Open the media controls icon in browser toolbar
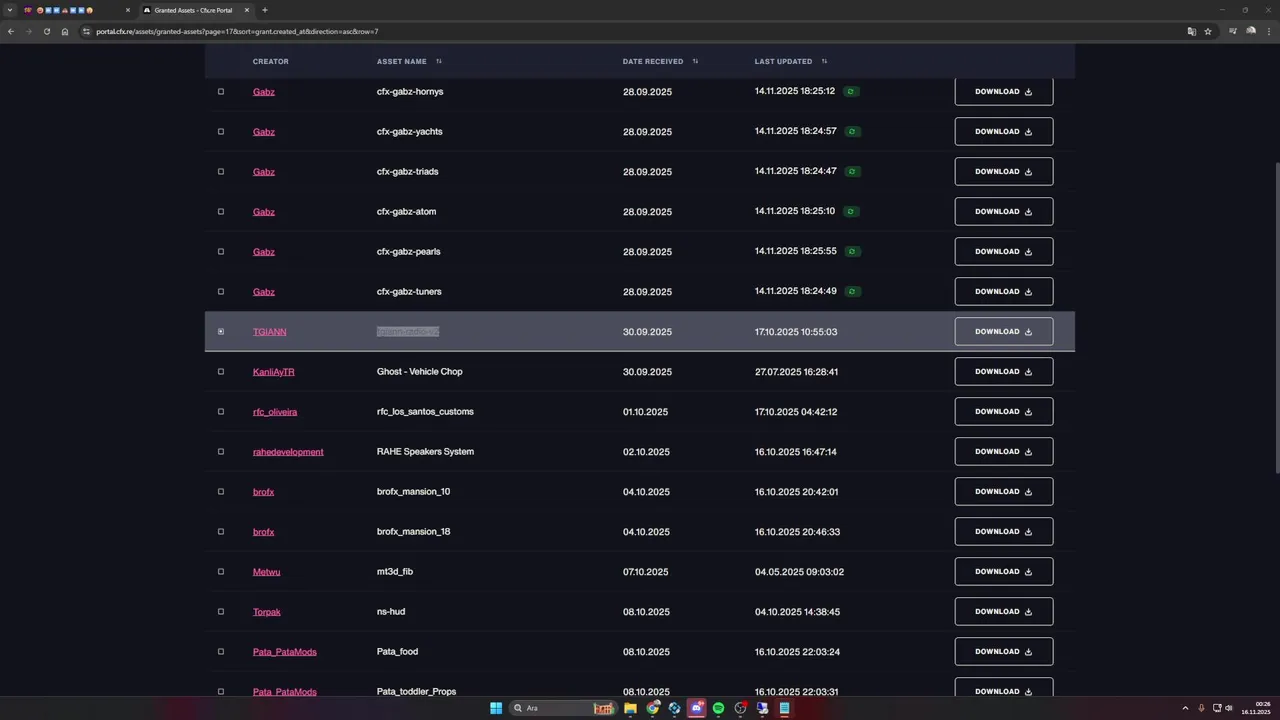Image resolution: width=1280 pixels, height=720 pixels. [x=1233, y=31]
